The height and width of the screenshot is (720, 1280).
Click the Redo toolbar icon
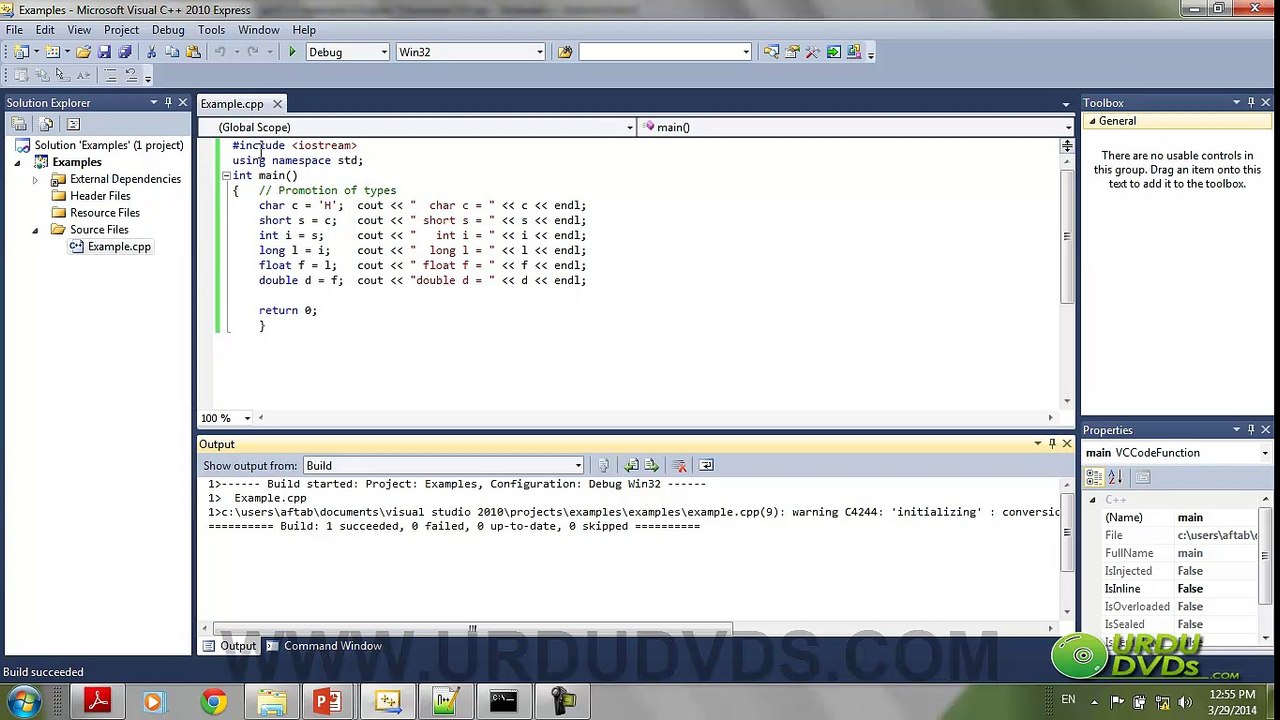[252, 52]
